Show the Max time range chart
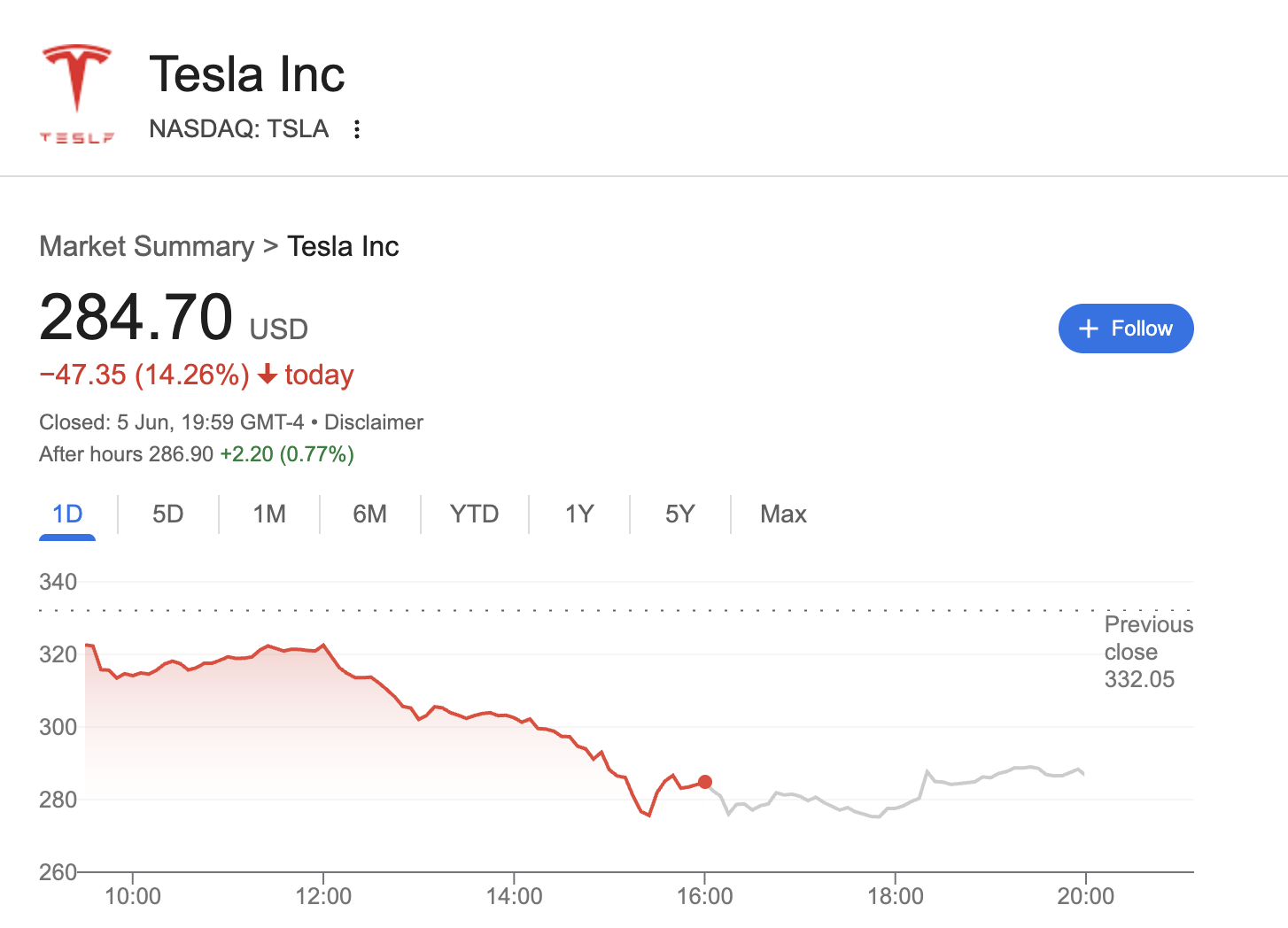1288x928 pixels. click(x=783, y=514)
